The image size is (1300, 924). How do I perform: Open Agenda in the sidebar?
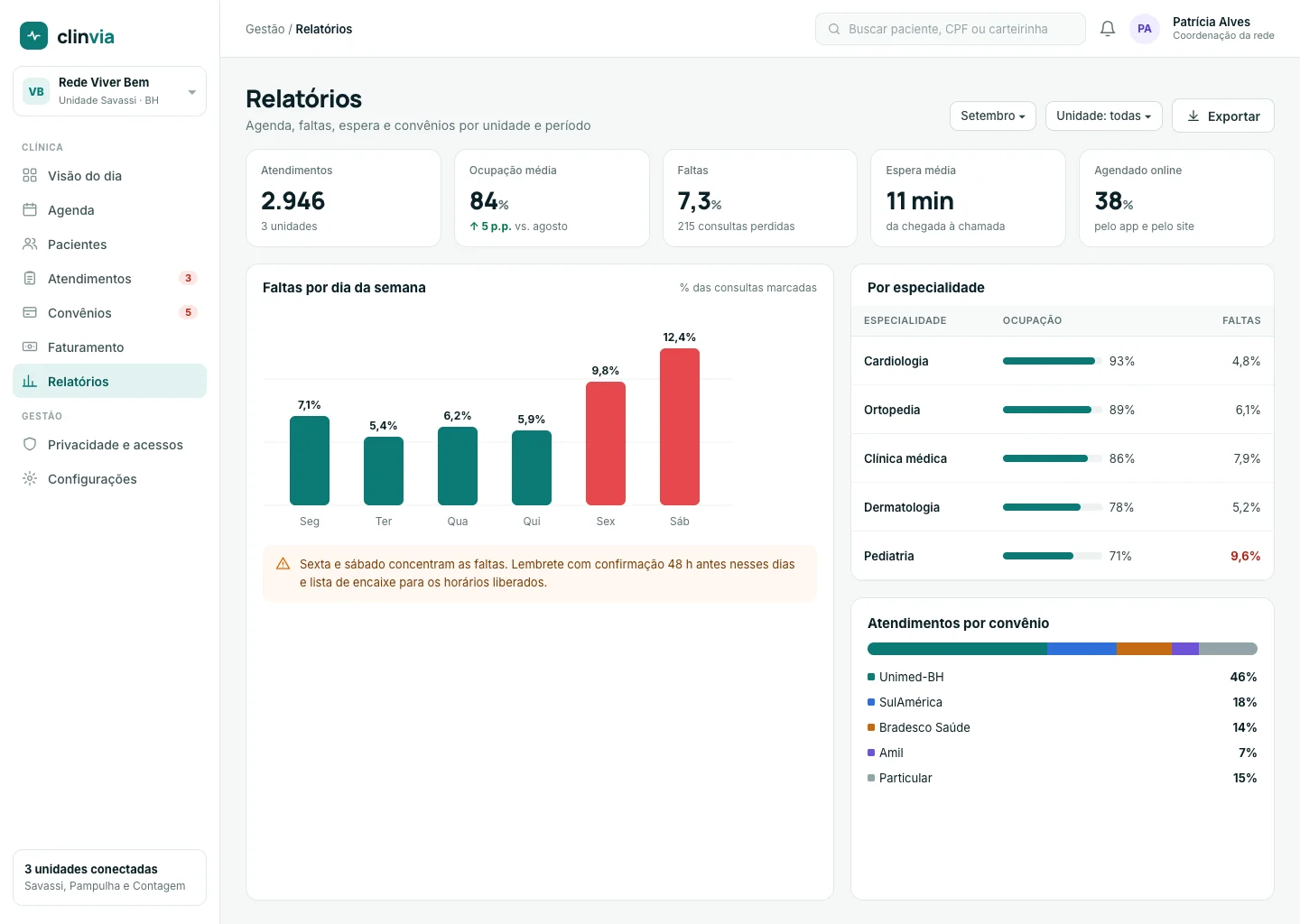pyautogui.click(x=109, y=210)
